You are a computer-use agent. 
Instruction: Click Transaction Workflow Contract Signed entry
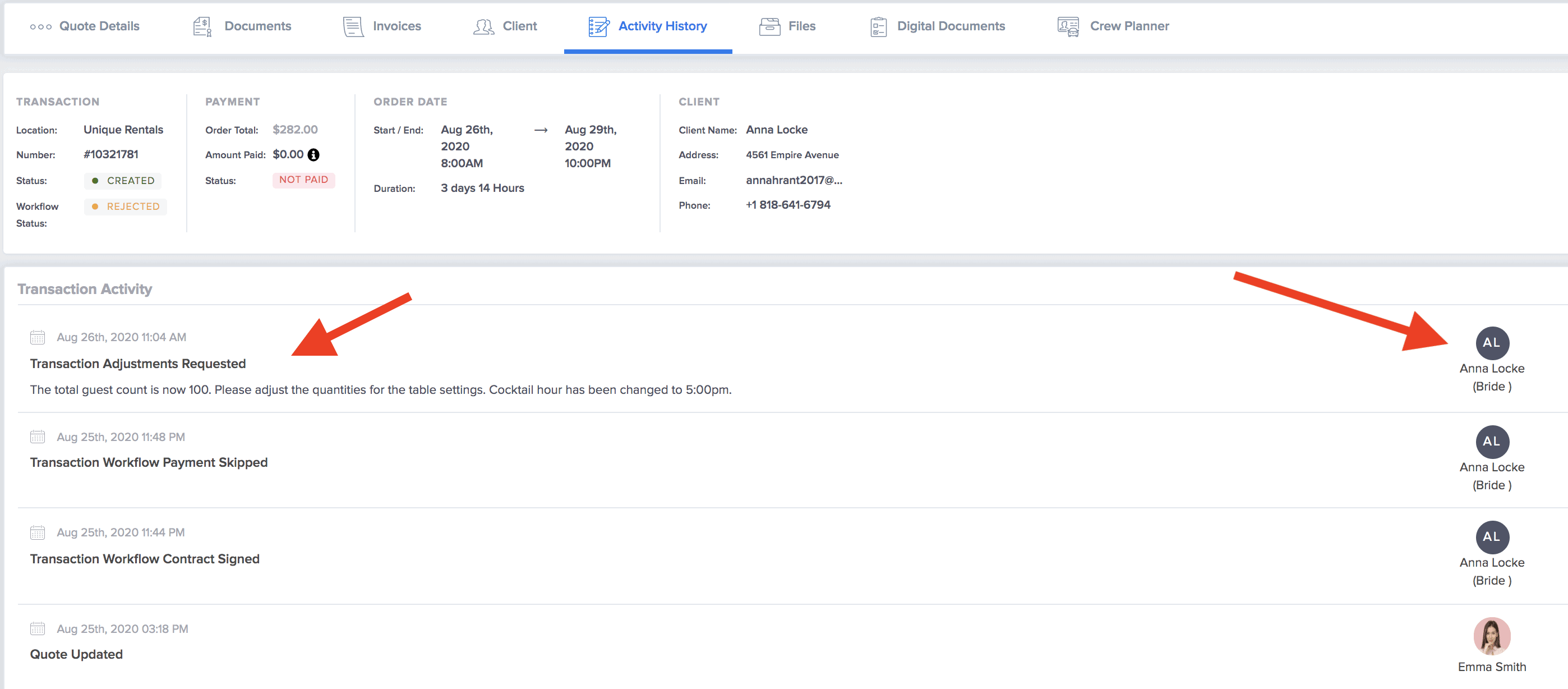point(145,559)
